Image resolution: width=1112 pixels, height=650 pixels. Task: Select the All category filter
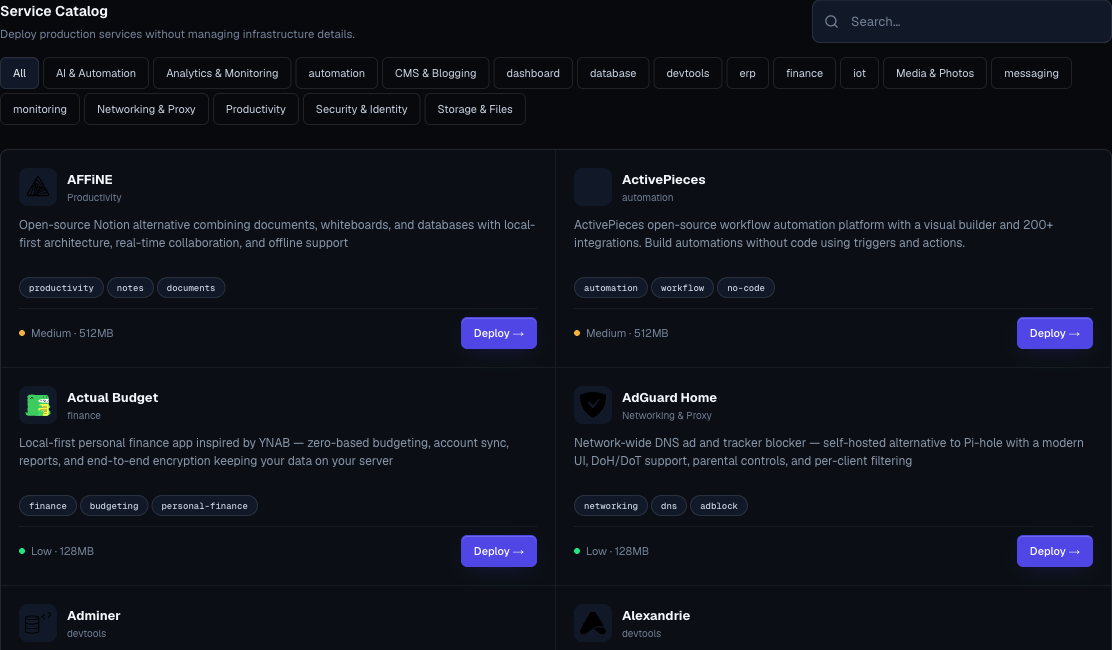[19, 73]
